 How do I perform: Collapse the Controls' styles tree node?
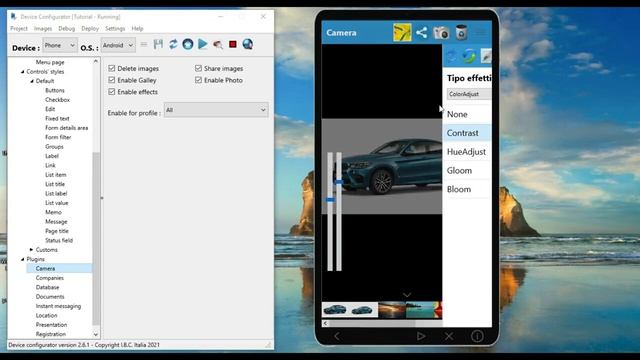[x=22, y=72]
